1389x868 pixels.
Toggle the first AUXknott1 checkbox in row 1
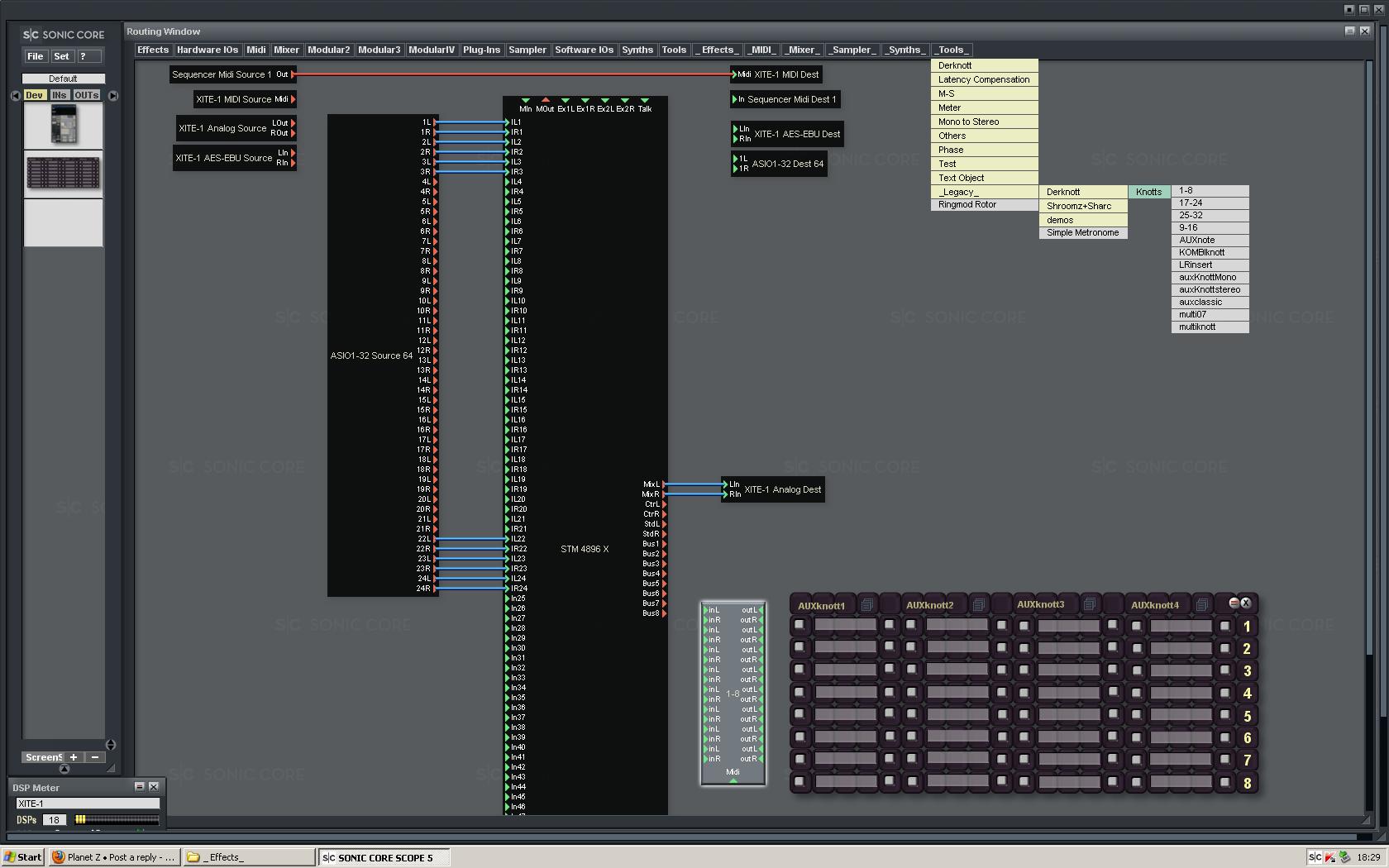tap(800, 626)
